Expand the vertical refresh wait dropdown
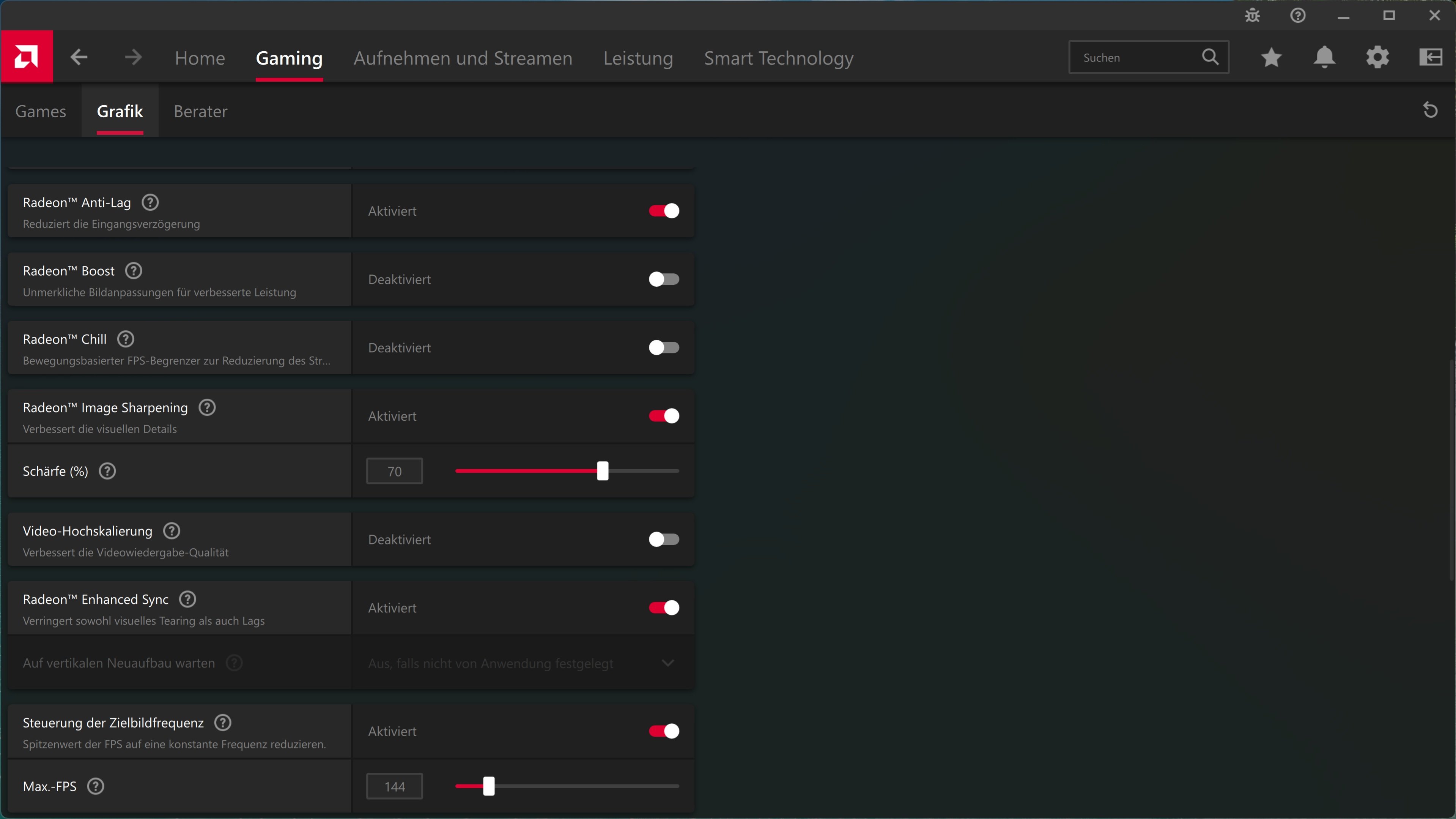Screen dimensions: 1456x819 (x=667, y=663)
